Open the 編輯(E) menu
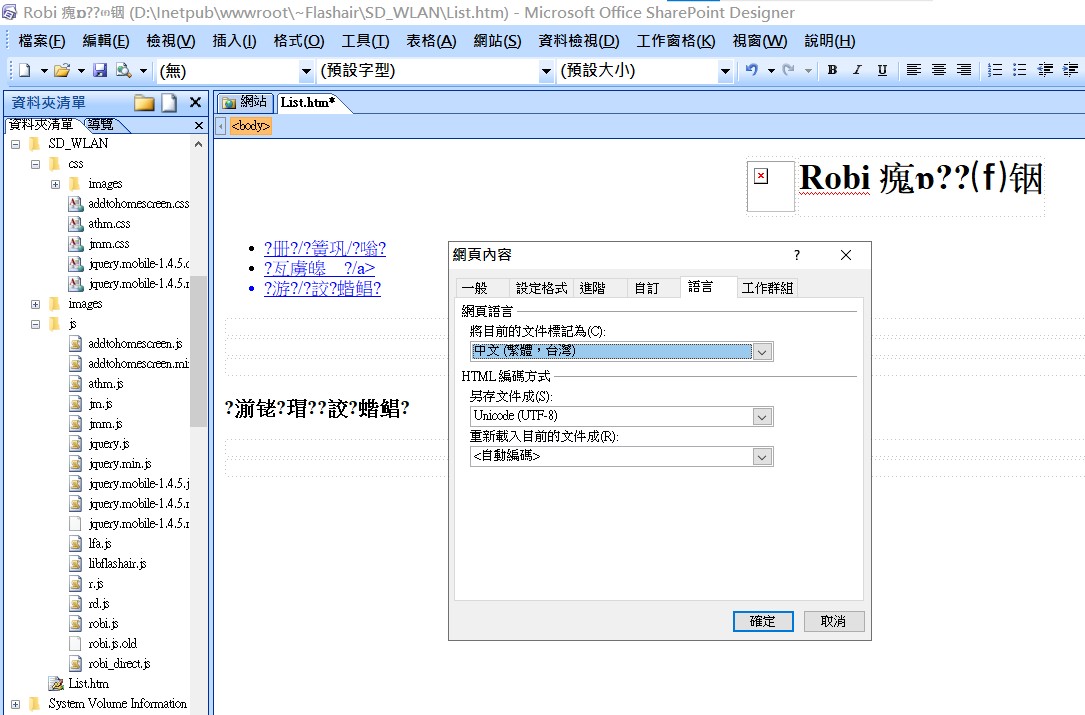 click(x=106, y=41)
